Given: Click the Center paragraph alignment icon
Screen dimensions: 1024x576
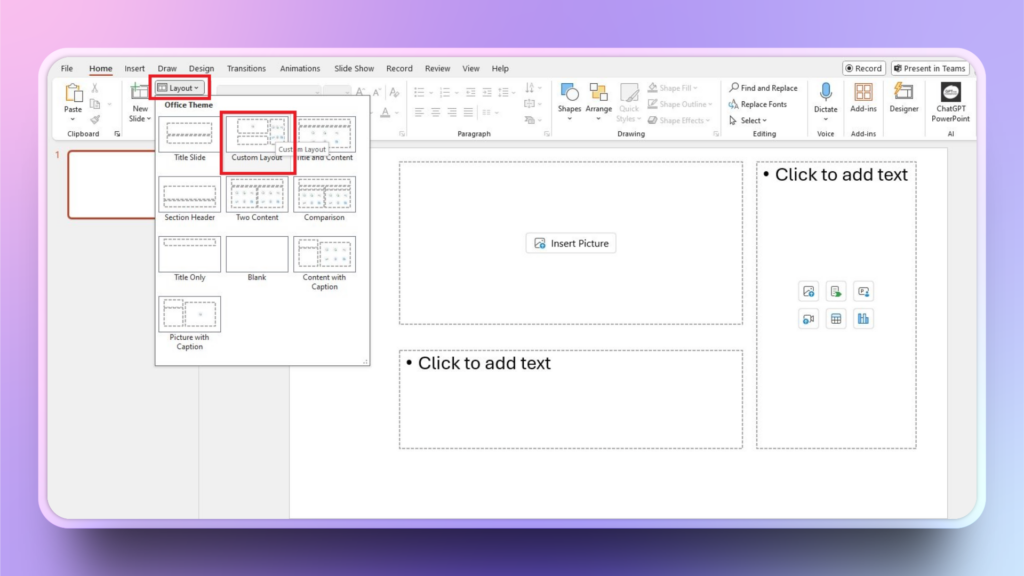Looking at the screenshot, I should click(x=436, y=112).
